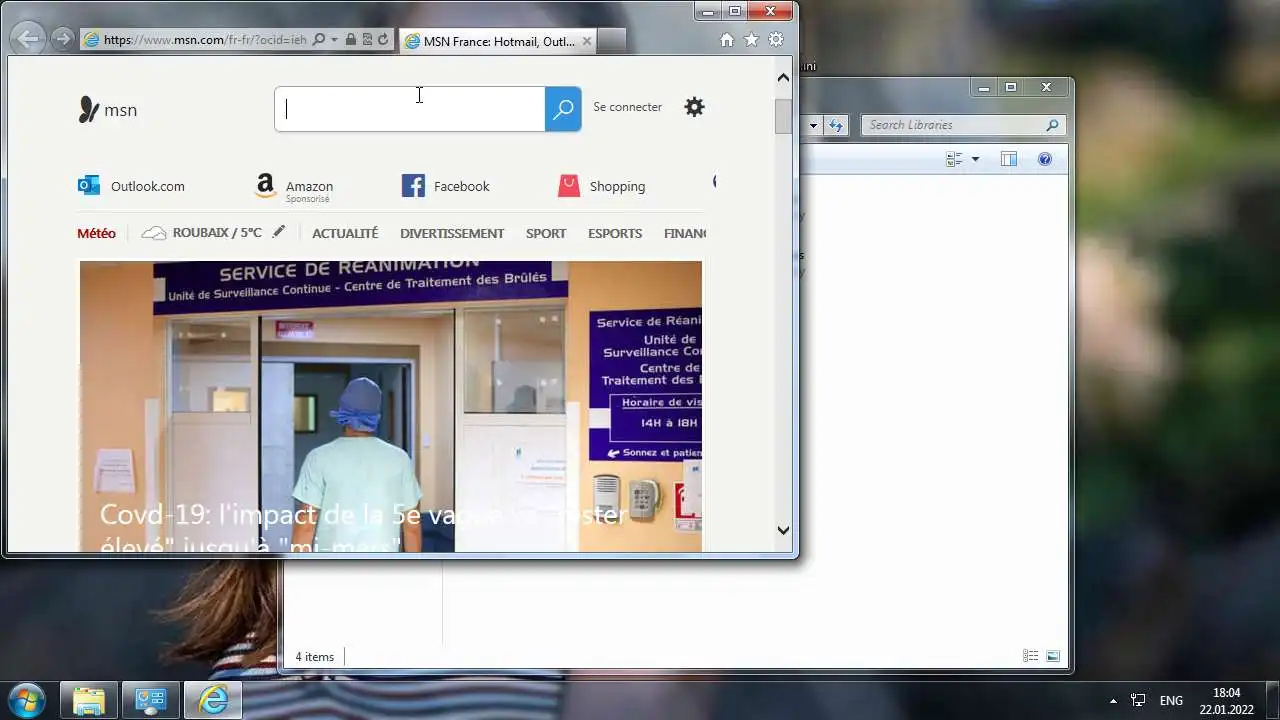Image resolution: width=1280 pixels, height=720 pixels.
Task: Minimize the Libraries Explorer window
Action: point(984,87)
